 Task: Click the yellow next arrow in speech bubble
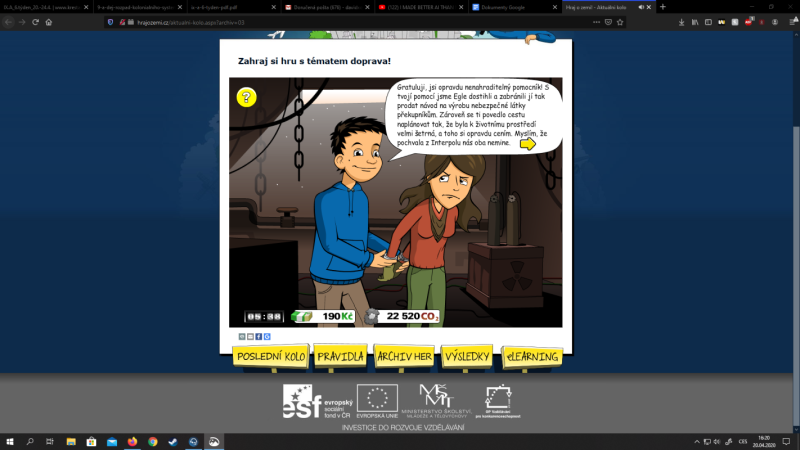528,144
